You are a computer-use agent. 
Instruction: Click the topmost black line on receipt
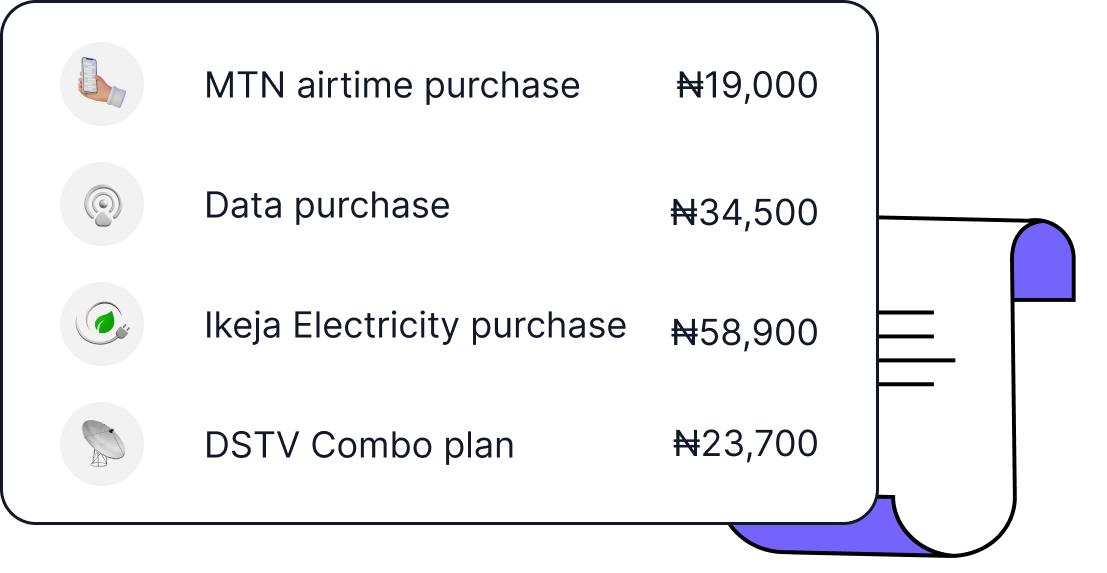(905, 312)
